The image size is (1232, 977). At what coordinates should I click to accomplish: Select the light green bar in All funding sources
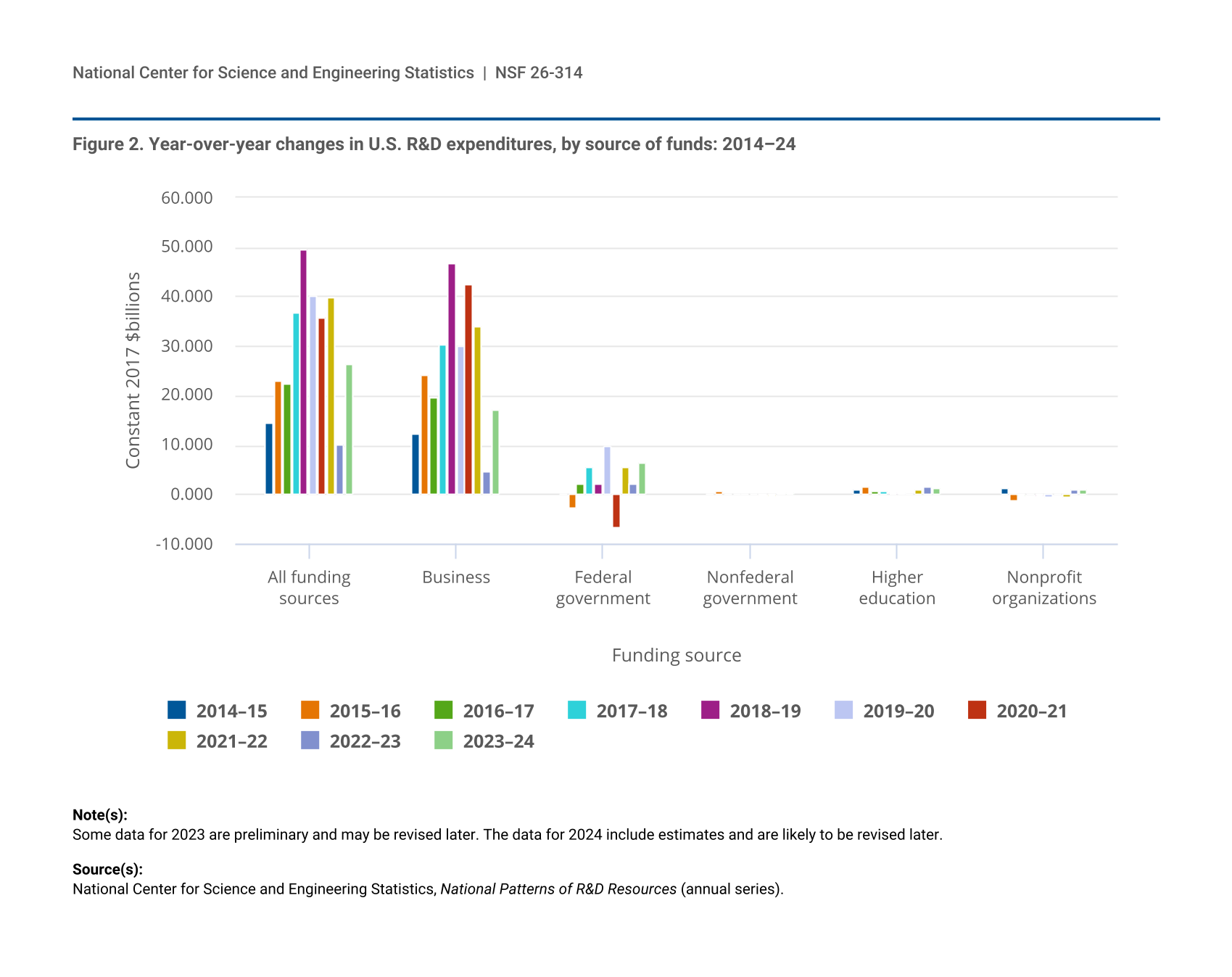tap(349, 429)
